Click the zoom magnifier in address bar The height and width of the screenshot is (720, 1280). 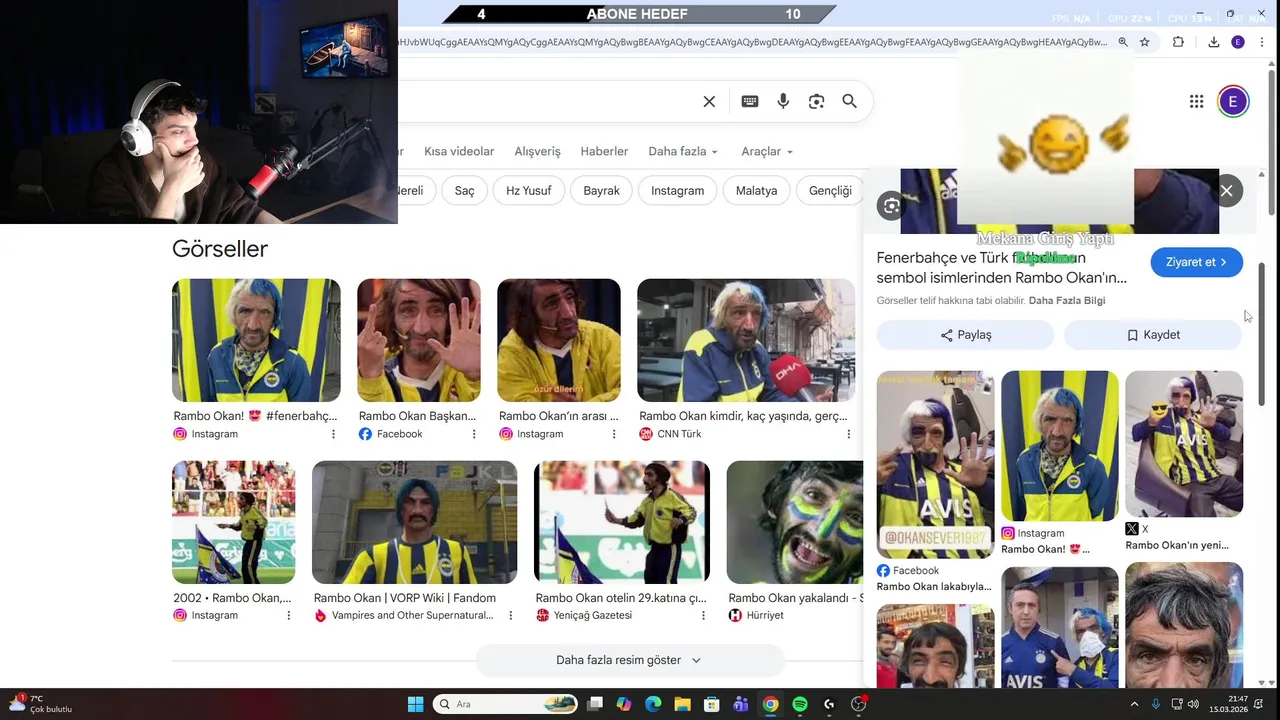(x=1123, y=42)
